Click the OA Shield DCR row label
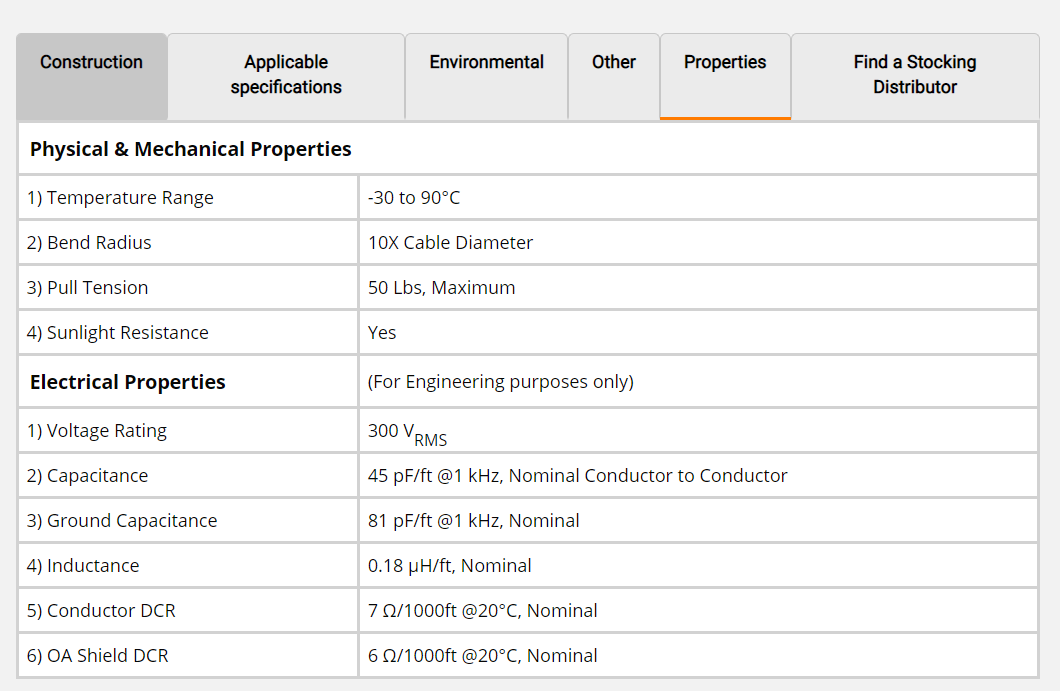 [98, 656]
